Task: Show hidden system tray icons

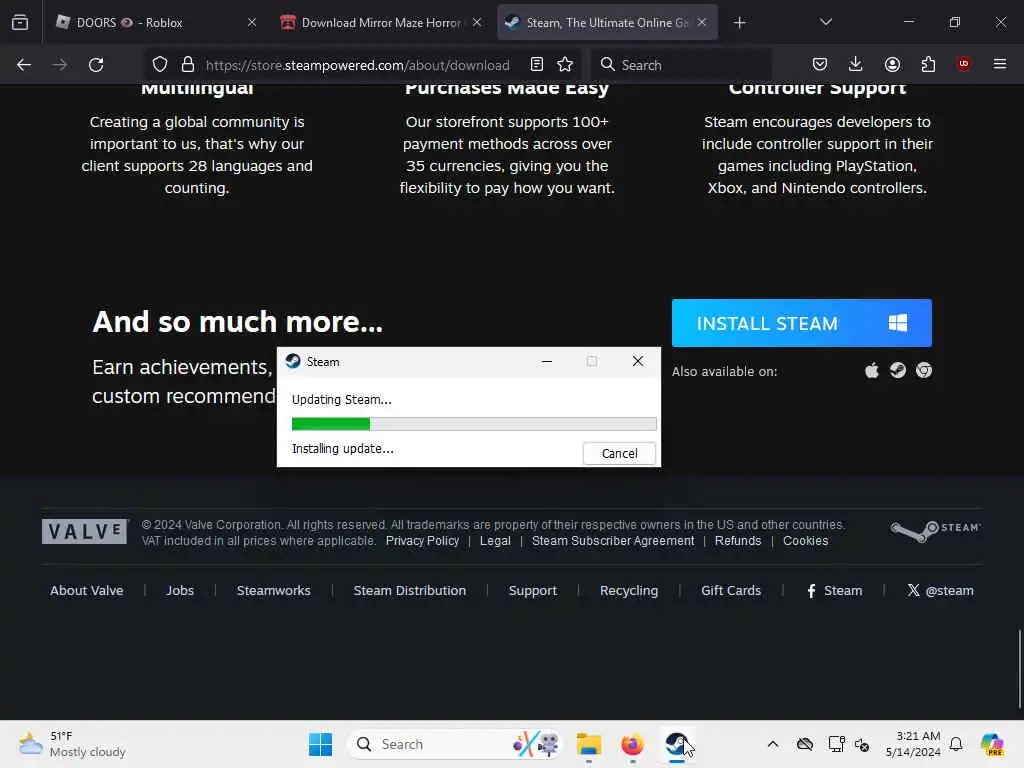Action: click(x=773, y=744)
